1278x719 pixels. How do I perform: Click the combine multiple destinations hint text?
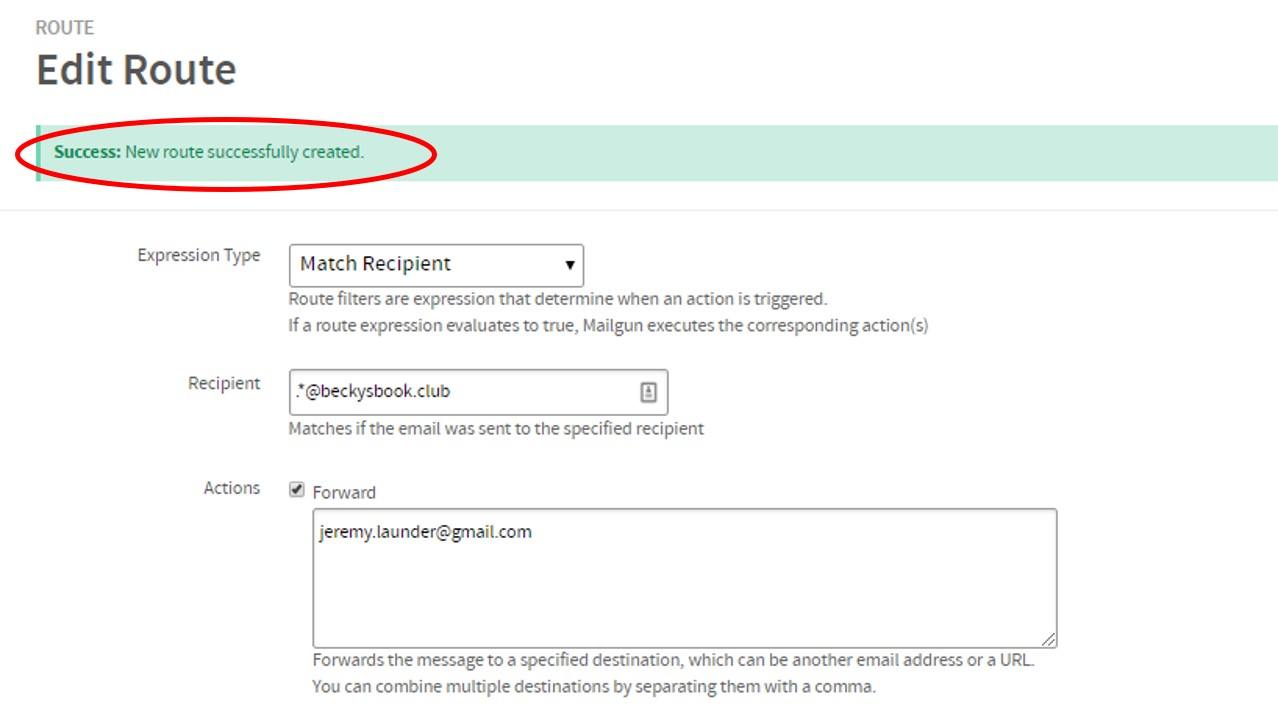tap(594, 687)
